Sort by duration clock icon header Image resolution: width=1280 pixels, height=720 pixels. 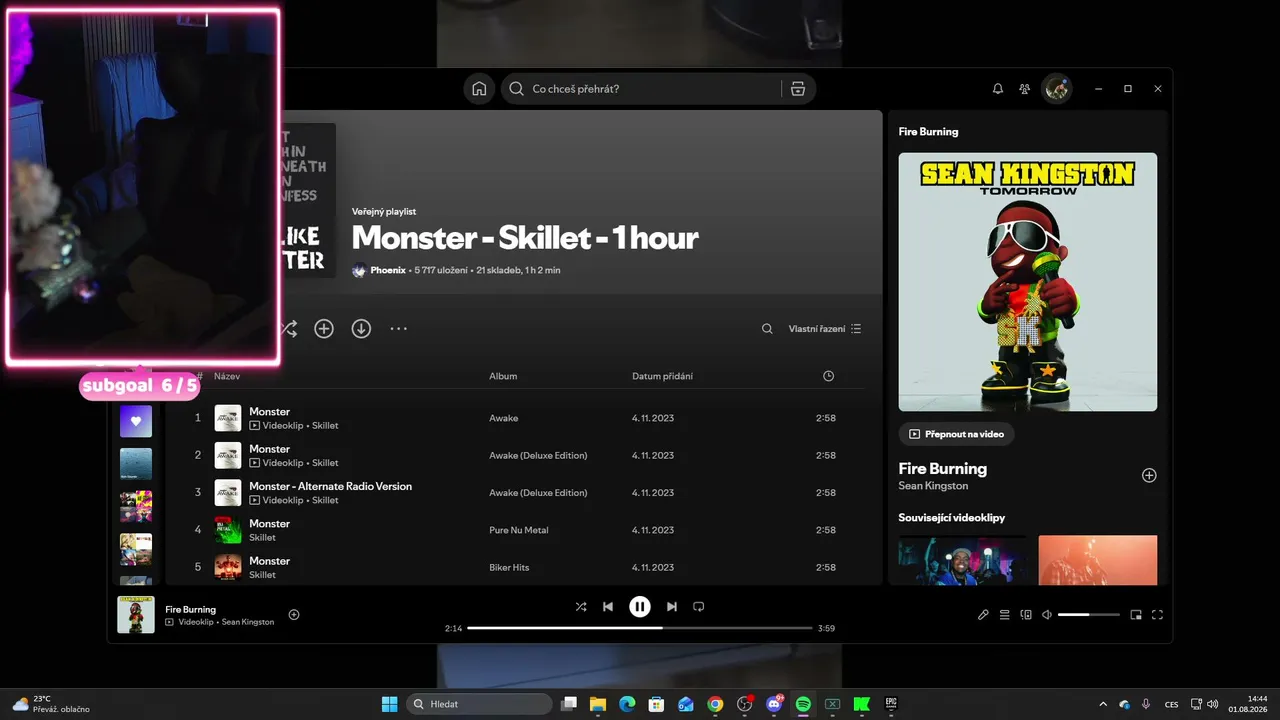tap(828, 376)
